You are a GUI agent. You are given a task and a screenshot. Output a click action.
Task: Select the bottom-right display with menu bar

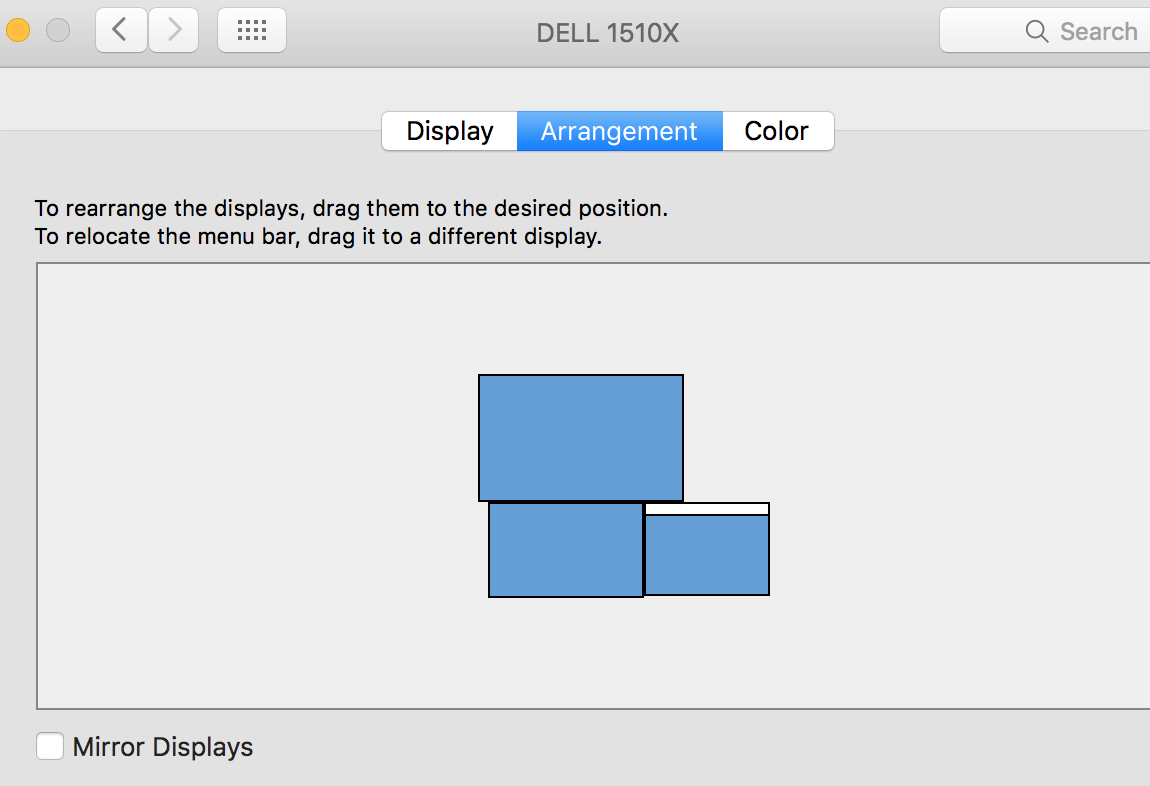click(x=706, y=555)
